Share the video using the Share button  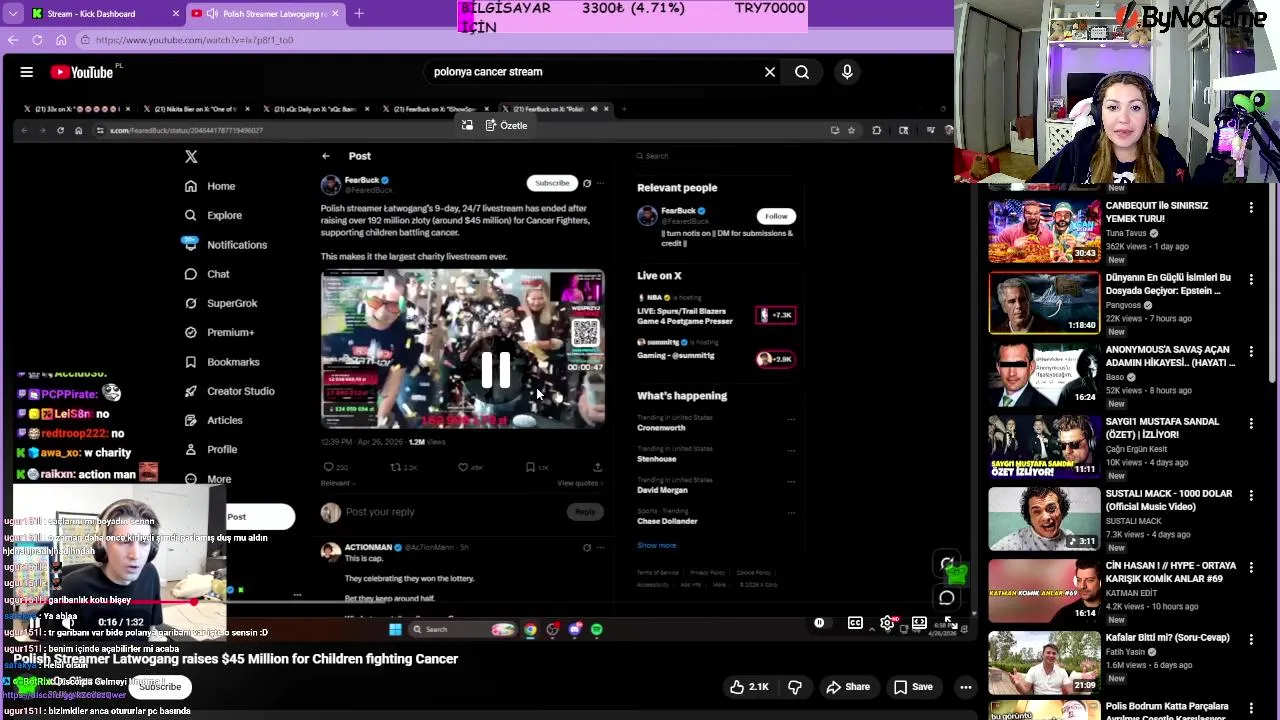click(x=848, y=687)
